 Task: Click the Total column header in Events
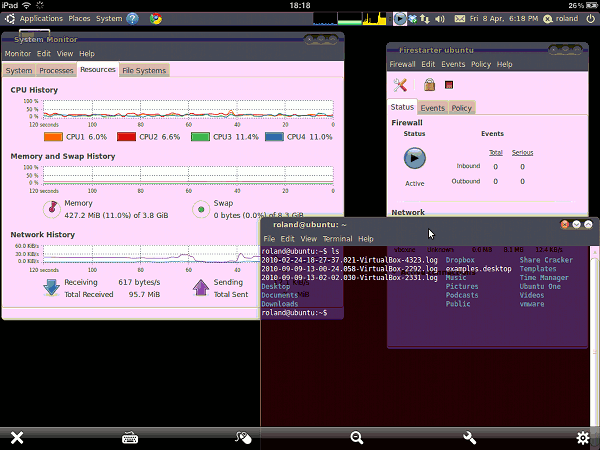496,152
